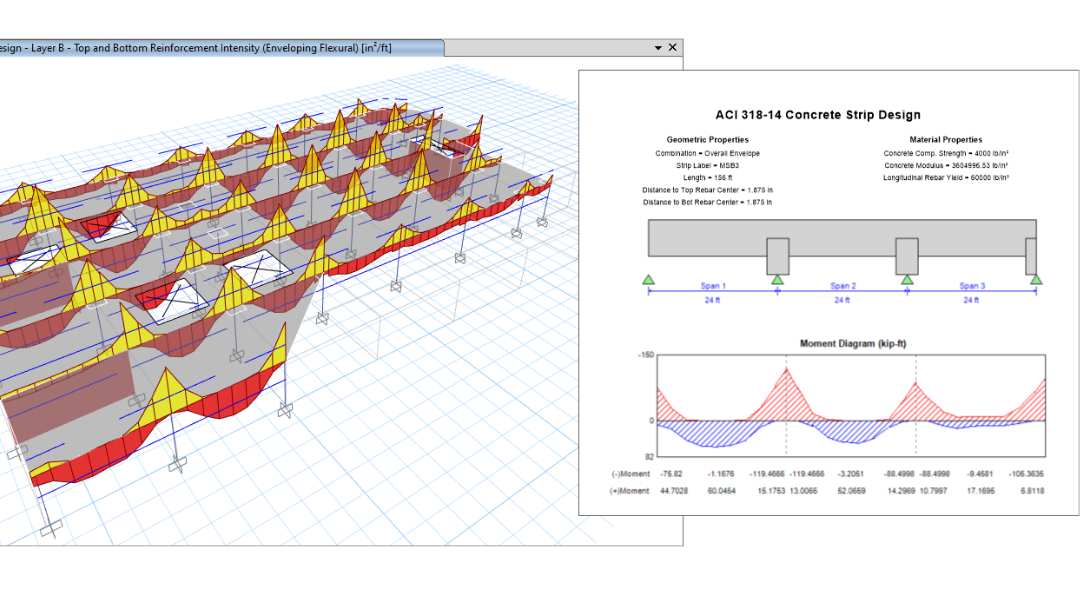Select the -105.3636 negative moment value
Screen dimensions: 1080x607
[1027, 473]
